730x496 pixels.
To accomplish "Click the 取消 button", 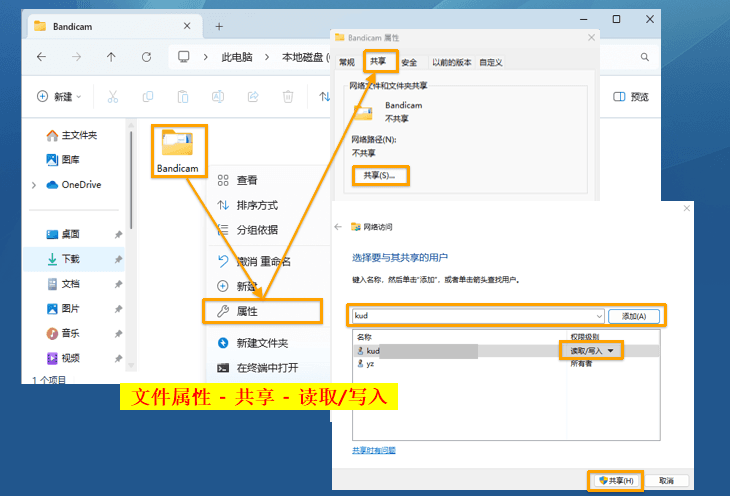I will [666, 481].
